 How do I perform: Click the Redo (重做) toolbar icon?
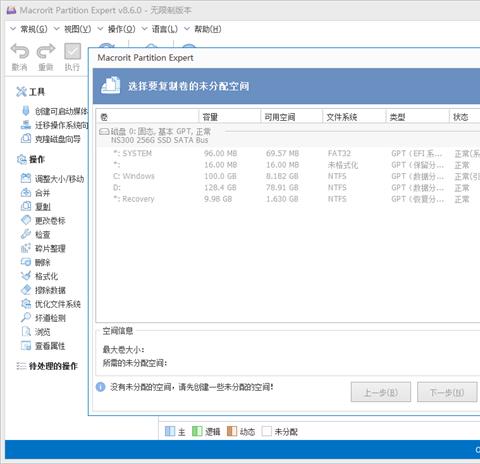[x=46, y=51]
